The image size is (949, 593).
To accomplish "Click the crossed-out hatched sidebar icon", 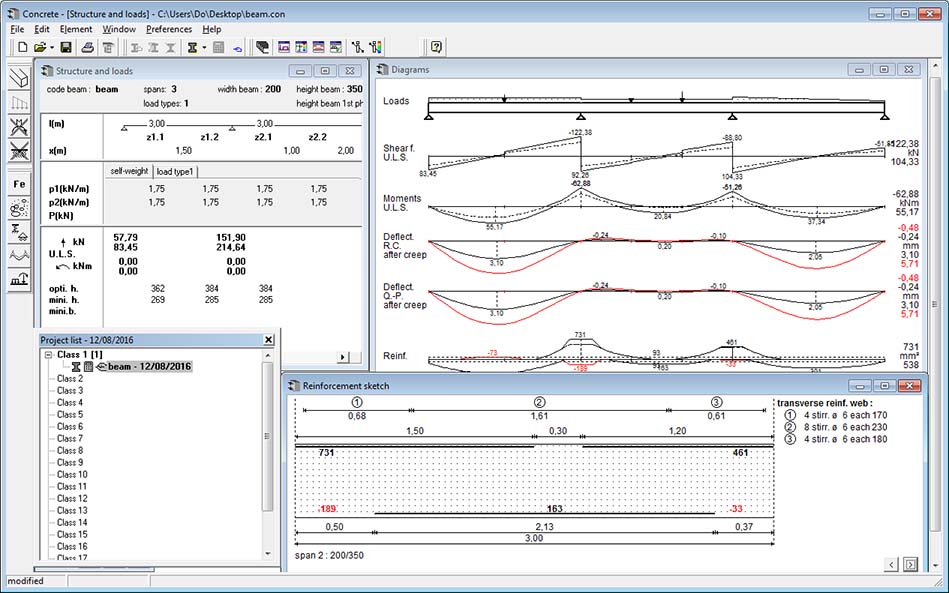I will click(19, 151).
